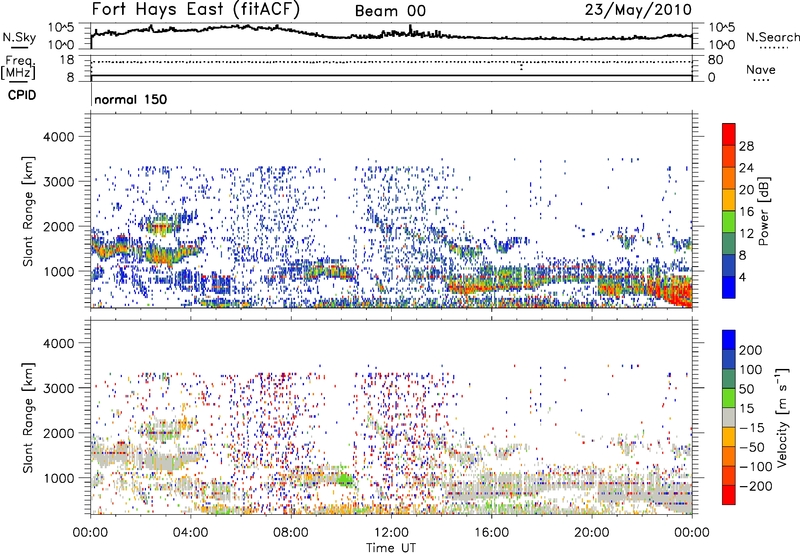Click the green velocity patch near 10:00 UT
The height and width of the screenshot is (554, 800).
345,480
